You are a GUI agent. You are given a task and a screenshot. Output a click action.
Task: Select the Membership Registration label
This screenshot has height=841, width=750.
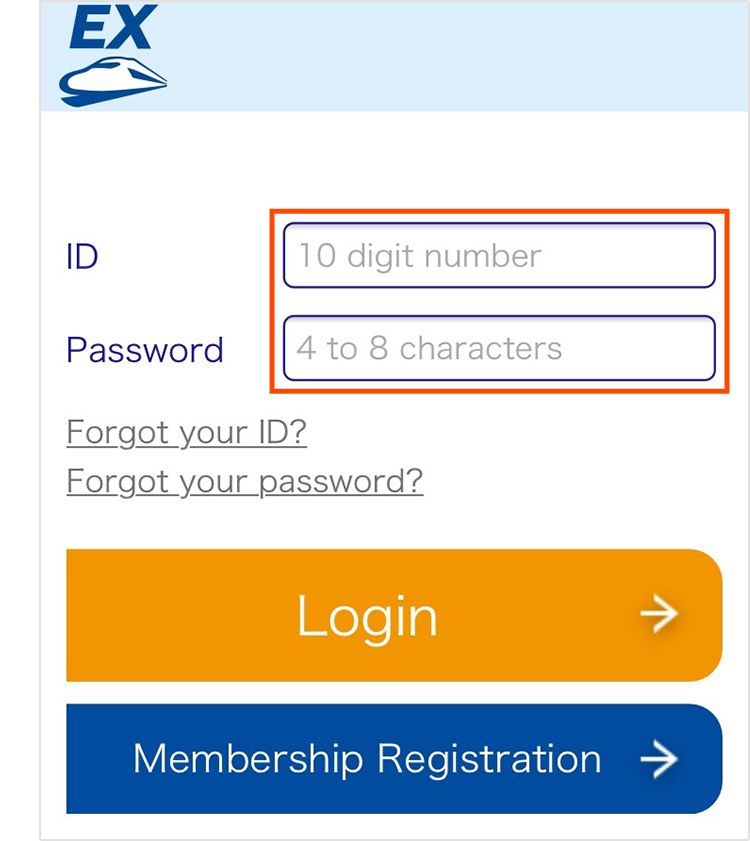coord(365,759)
